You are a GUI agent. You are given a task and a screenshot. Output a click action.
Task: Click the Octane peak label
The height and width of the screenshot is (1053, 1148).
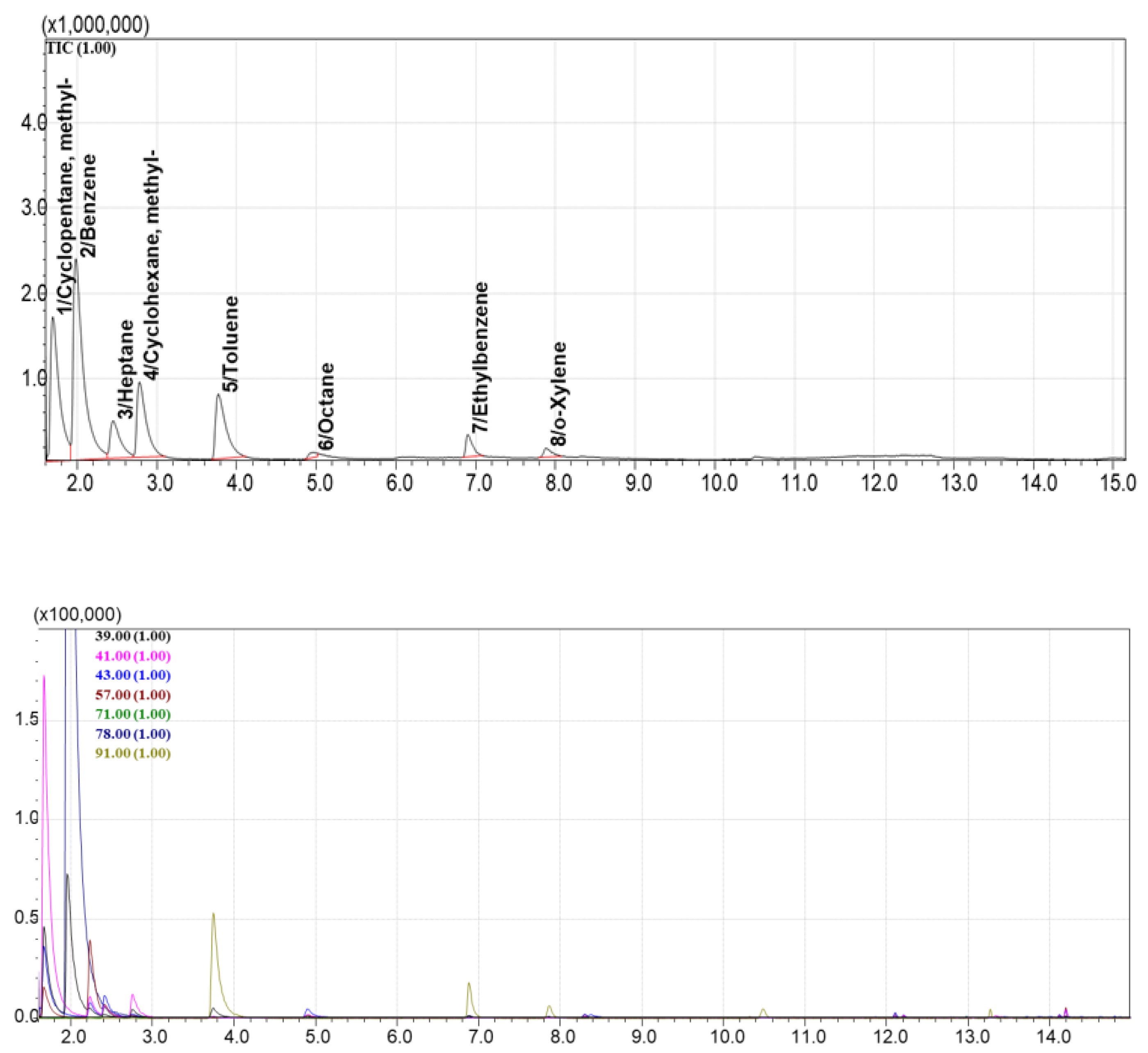pos(326,406)
